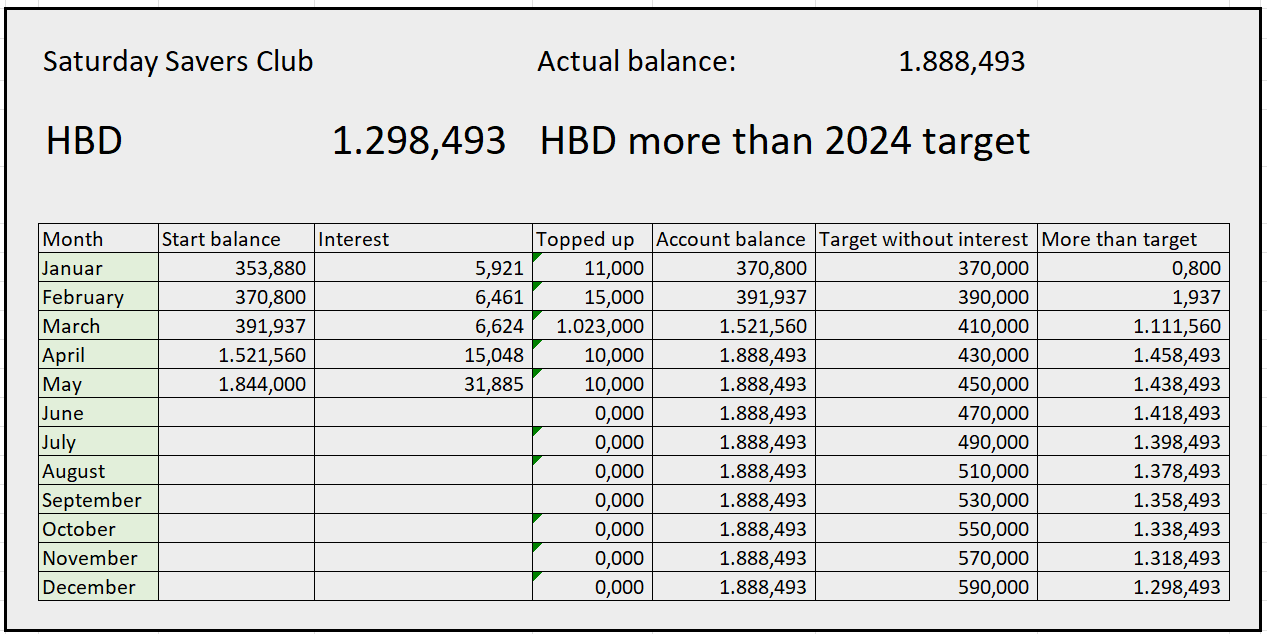Click March topped up value 1.023,000
The width and height of the screenshot is (1267, 634).
(x=592, y=325)
